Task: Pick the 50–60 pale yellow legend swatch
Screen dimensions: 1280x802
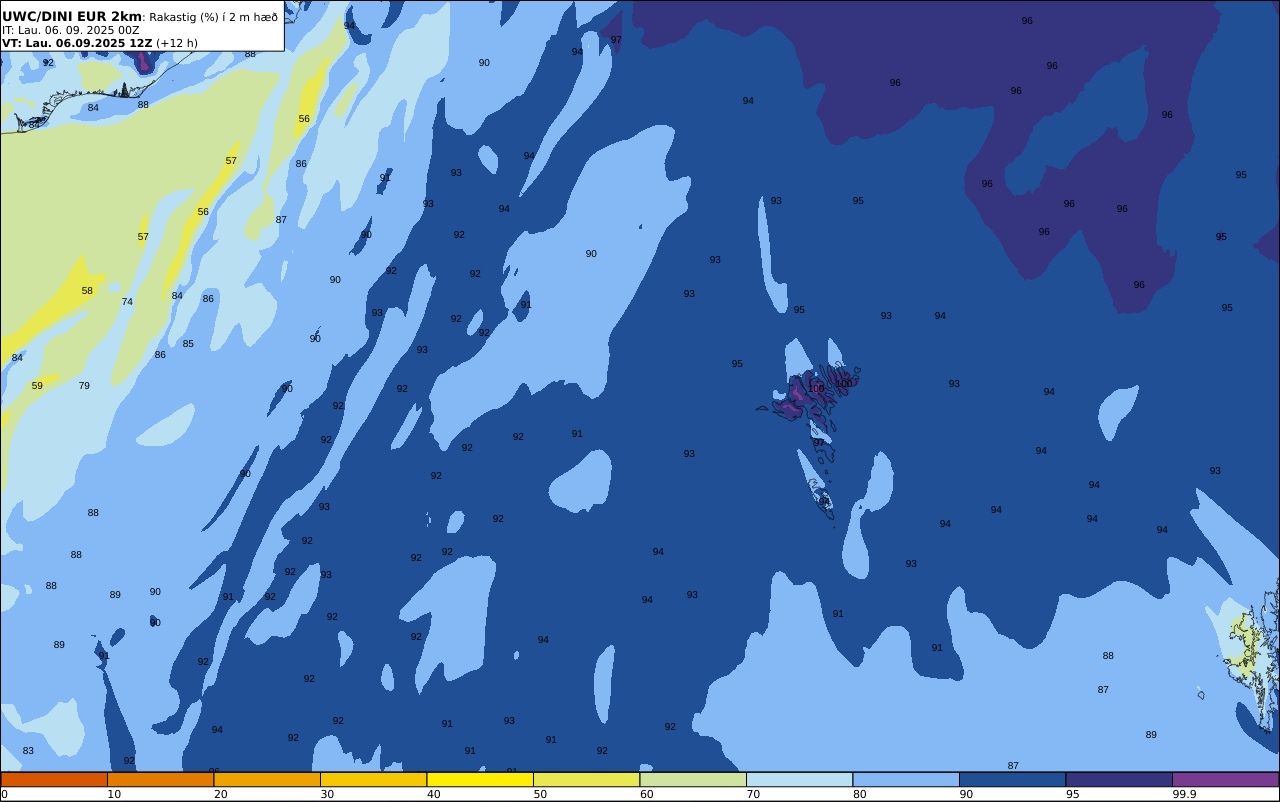Action: point(586,779)
